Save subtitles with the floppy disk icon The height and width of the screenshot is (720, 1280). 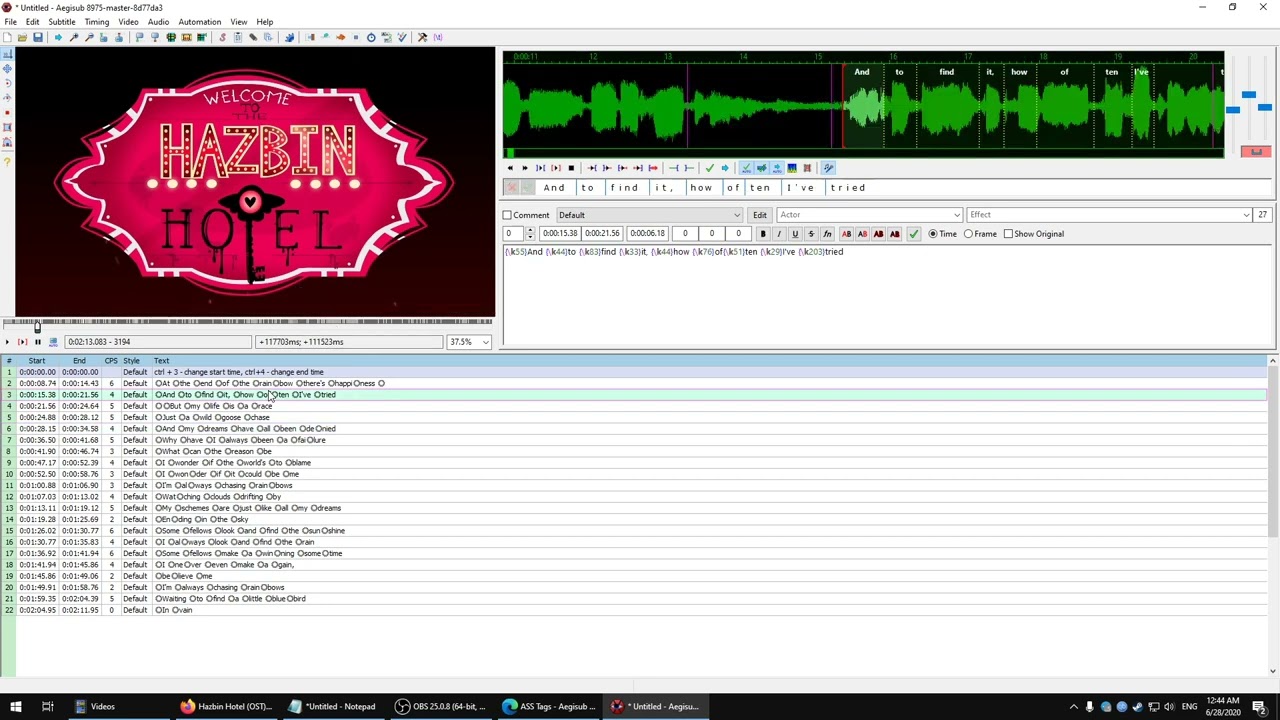(x=38, y=37)
